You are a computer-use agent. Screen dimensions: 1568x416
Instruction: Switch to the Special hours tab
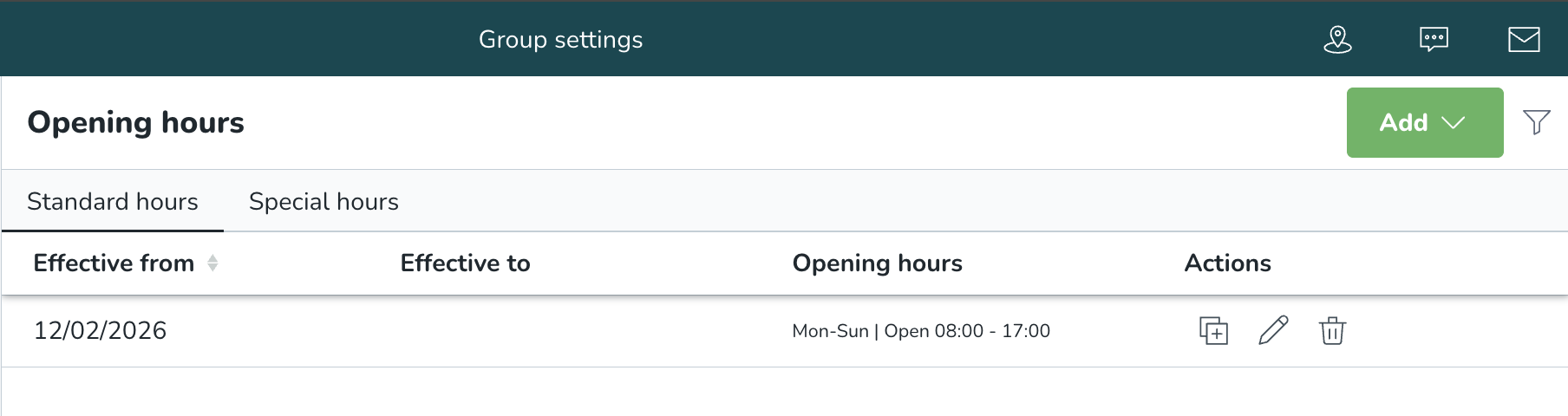pyautogui.click(x=323, y=202)
